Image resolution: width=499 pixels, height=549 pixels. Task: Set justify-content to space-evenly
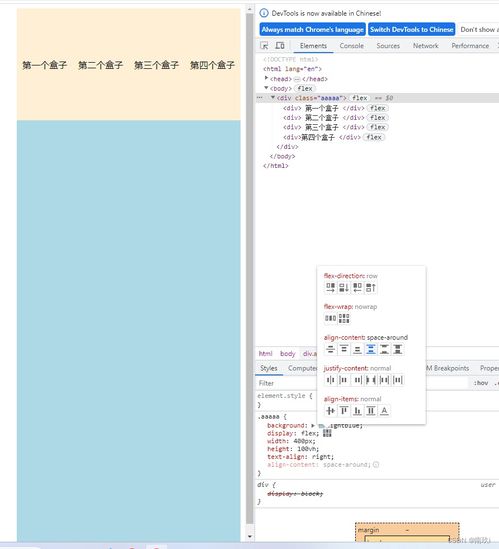[x=397, y=380]
